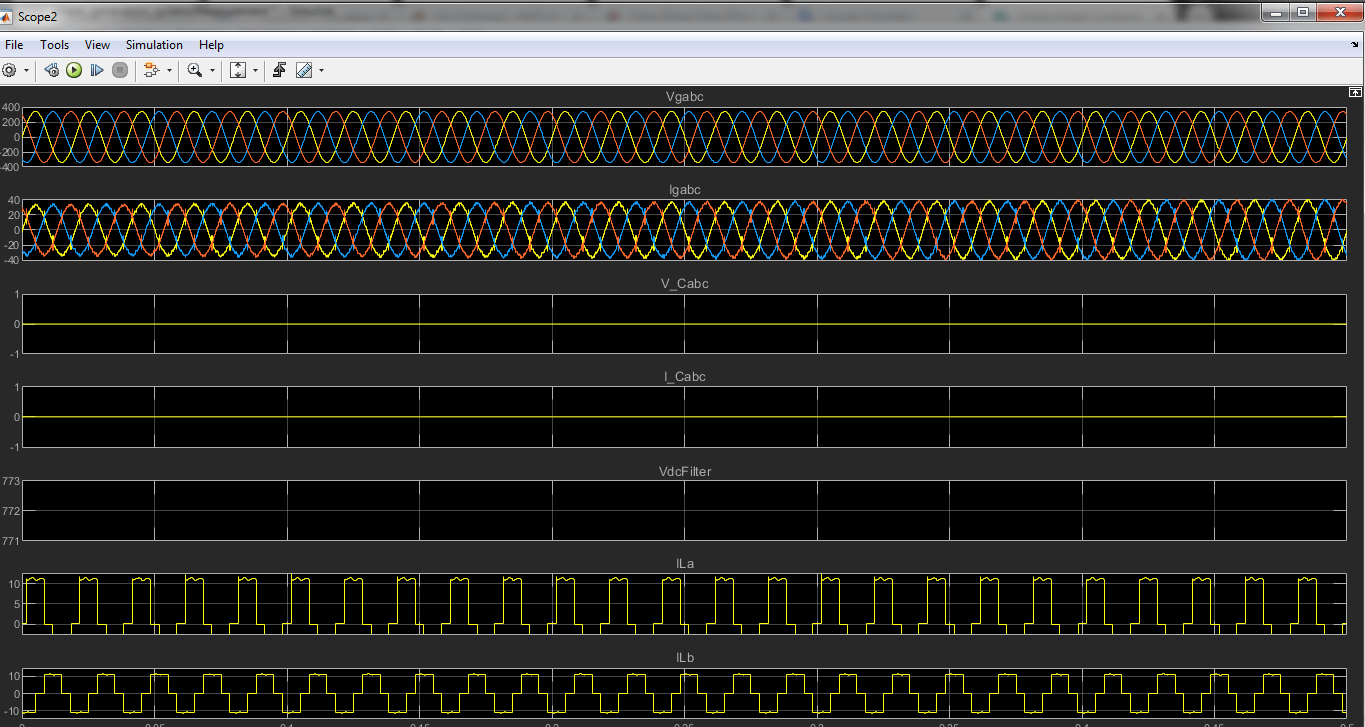1365x727 pixels.
Task: Click the VdcFilter plot title
Action: 684,471
